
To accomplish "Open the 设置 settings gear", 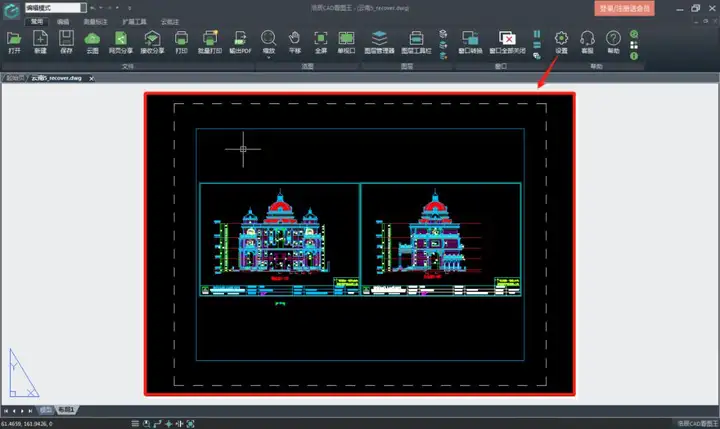I will (561, 39).
